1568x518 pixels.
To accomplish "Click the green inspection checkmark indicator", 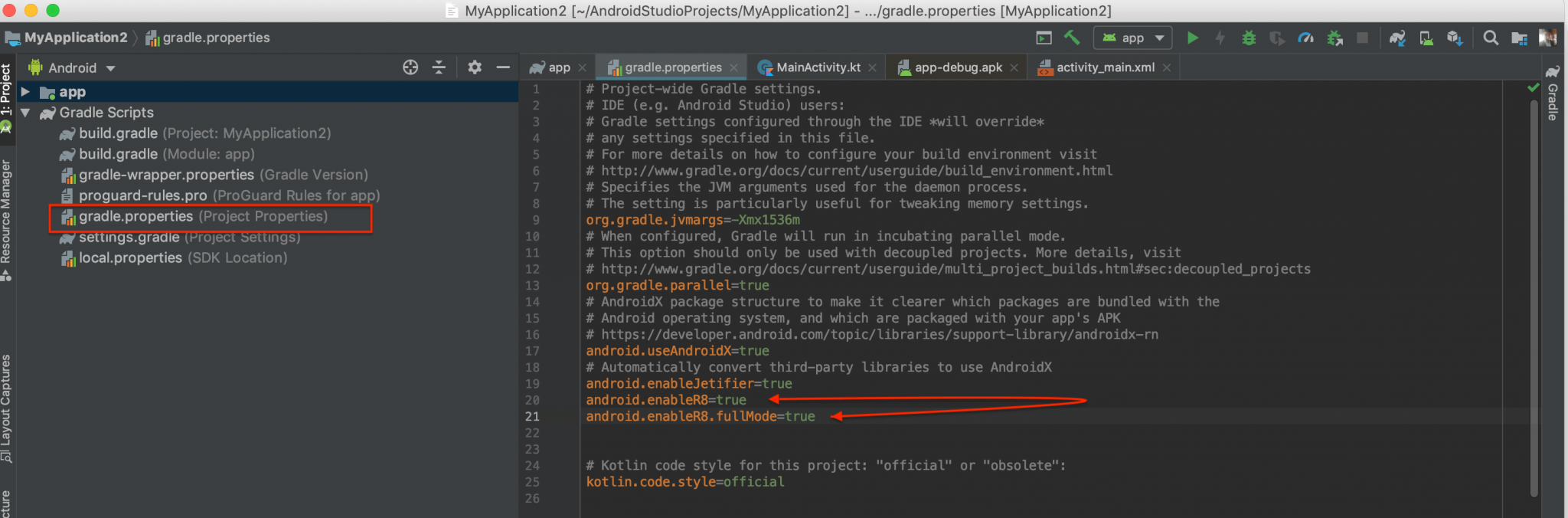I will pyautogui.click(x=1533, y=88).
